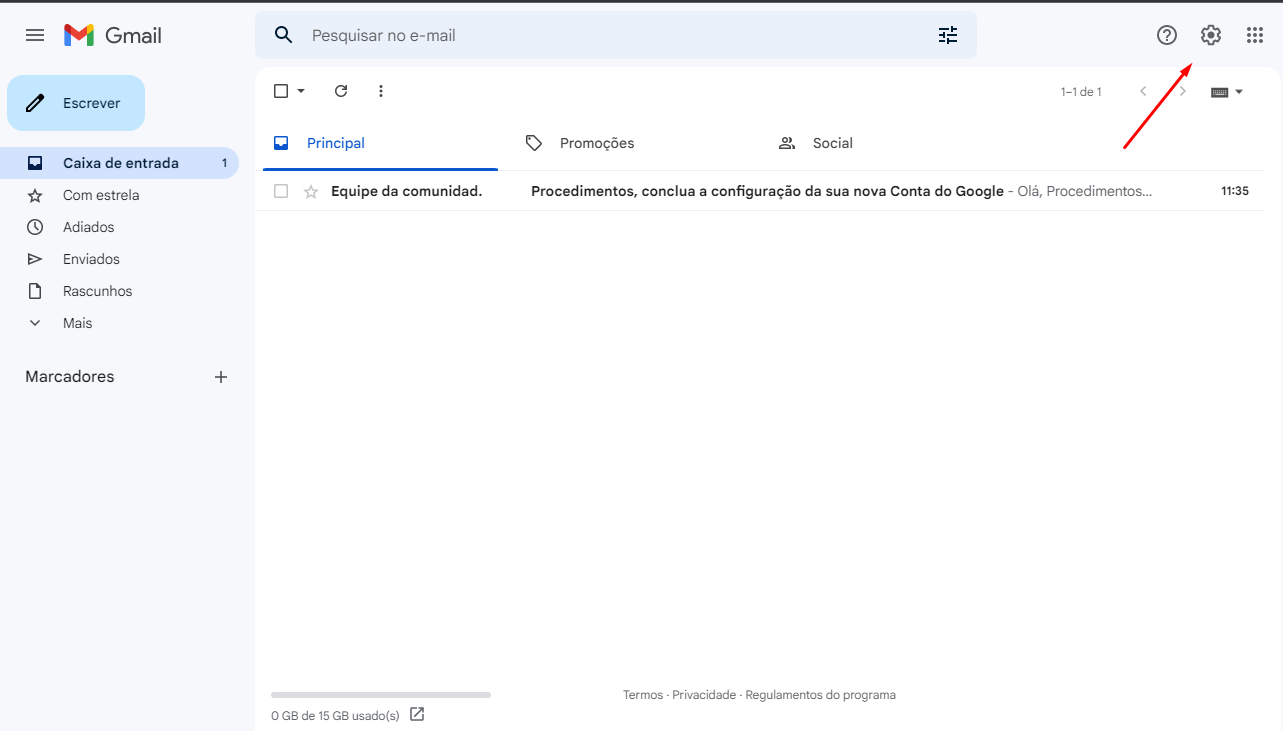Click the storage usage progress bar
The width and height of the screenshot is (1283, 731).
[x=381, y=694]
